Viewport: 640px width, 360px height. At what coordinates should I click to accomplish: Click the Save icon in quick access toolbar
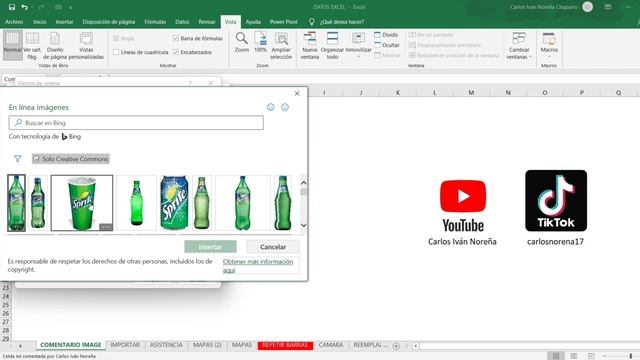click(12, 7)
